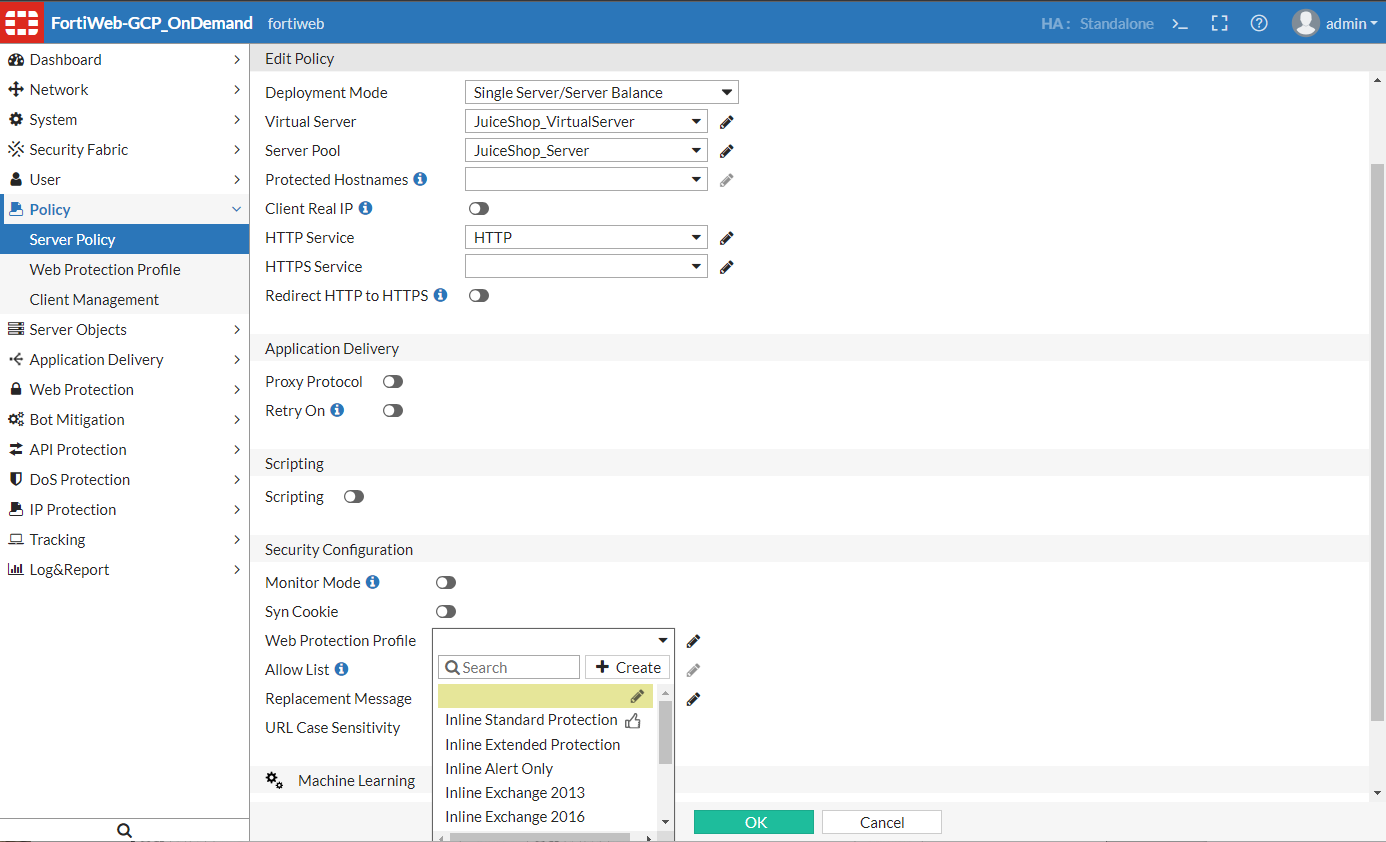Turn on the Scripting switch
Viewport: 1386px width, 842px height.
[354, 497]
